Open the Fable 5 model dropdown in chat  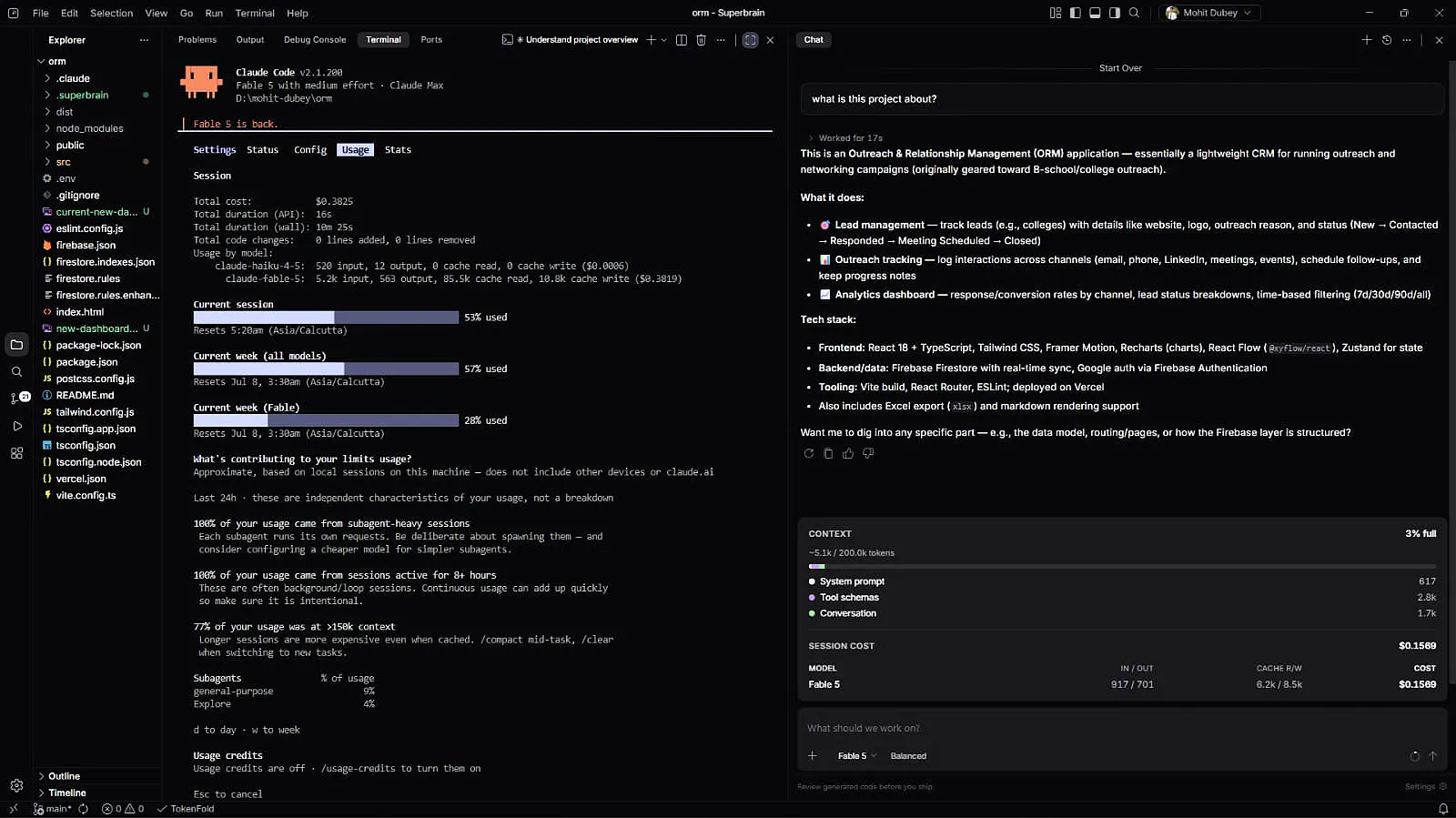[x=857, y=756]
